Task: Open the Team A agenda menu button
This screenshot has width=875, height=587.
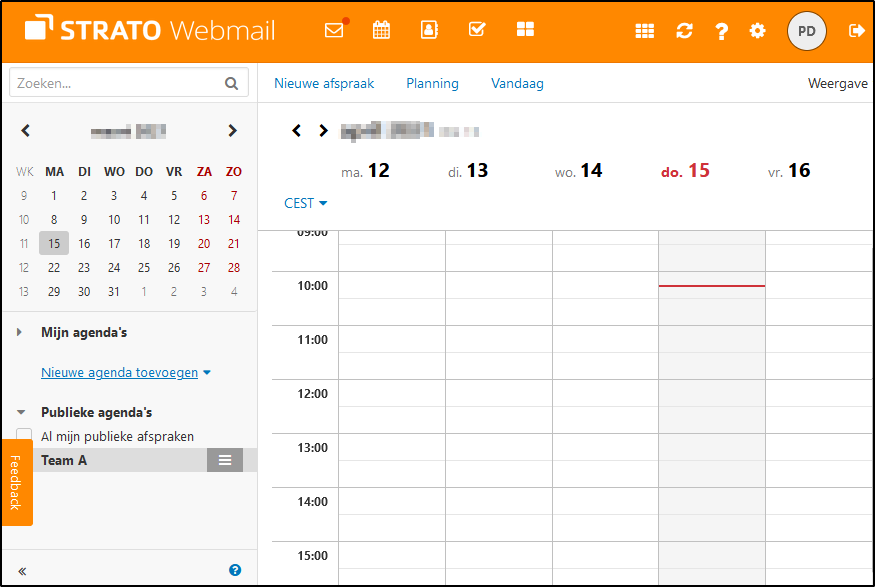Action: click(x=225, y=460)
